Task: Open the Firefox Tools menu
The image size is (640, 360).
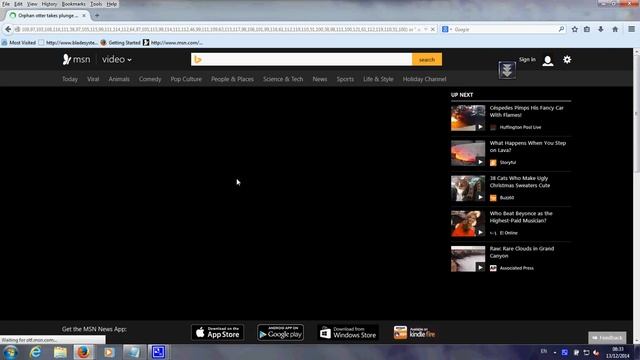Action: 96,4
